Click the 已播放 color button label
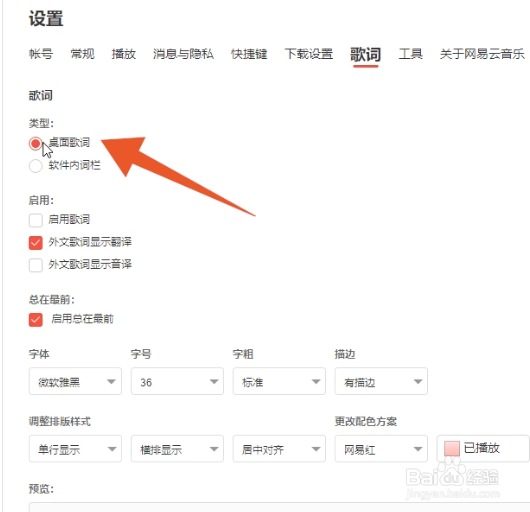The image size is (530, 512). pos(481,448)
